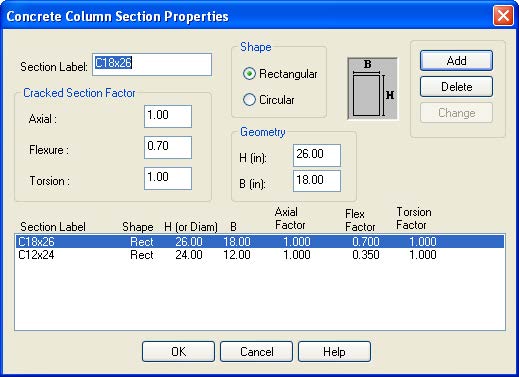
Task: Click the 12.00 width in C12x24 row
Action: (237, 255)
